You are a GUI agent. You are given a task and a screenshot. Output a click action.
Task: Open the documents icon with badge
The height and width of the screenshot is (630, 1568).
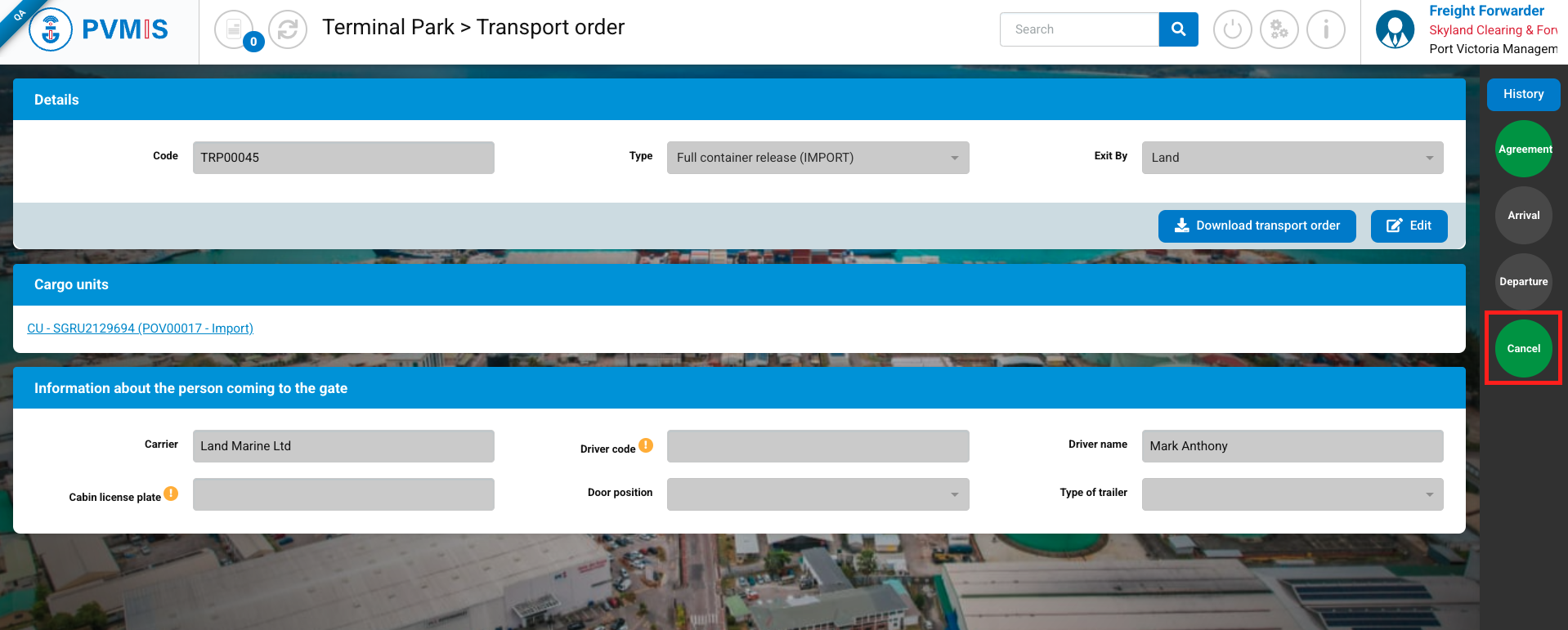point(235,30)
